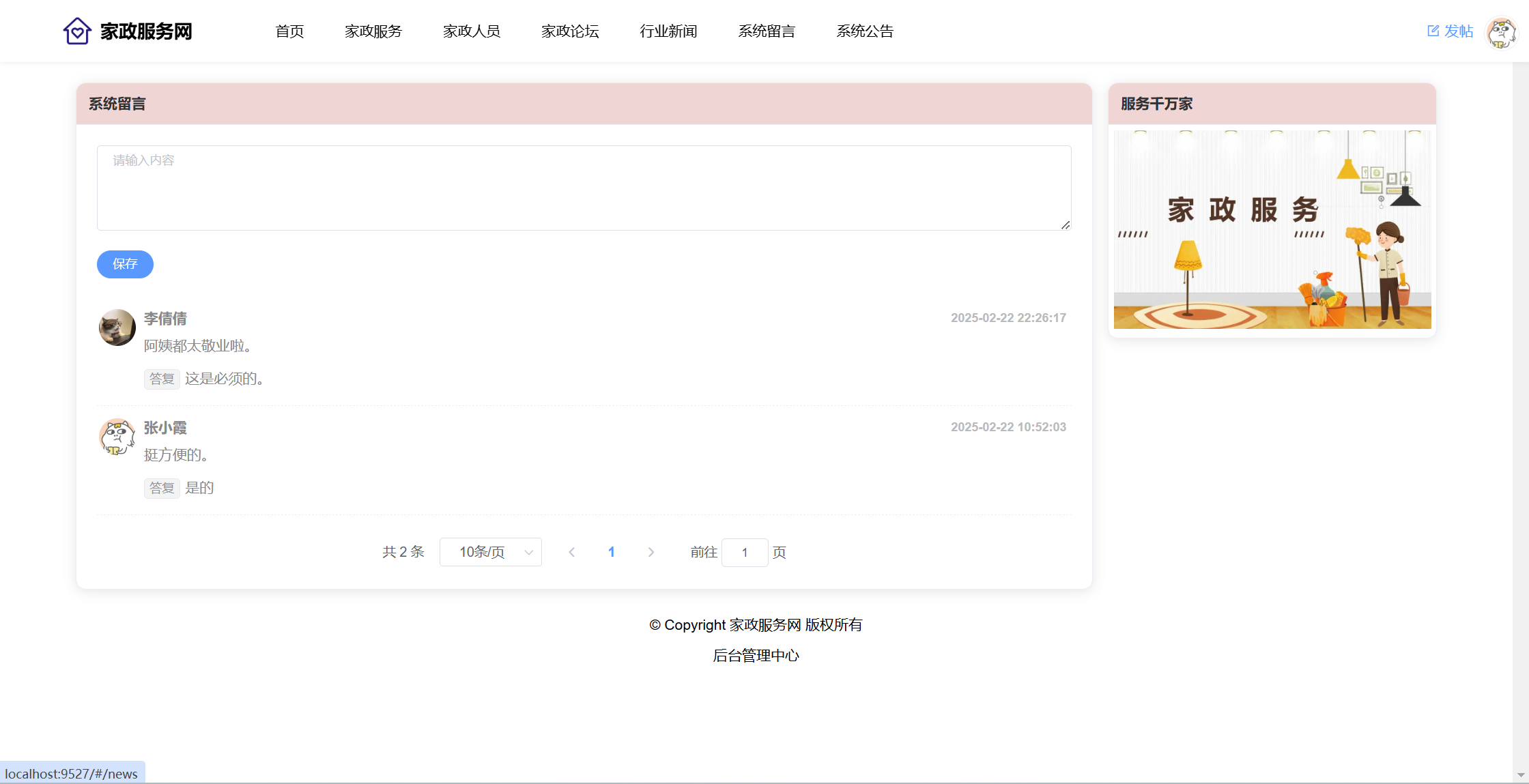Click the house heart logo icon
The width and height of the screenshot is (1529, 784).
pyautogui.click(x=77, y=31)
